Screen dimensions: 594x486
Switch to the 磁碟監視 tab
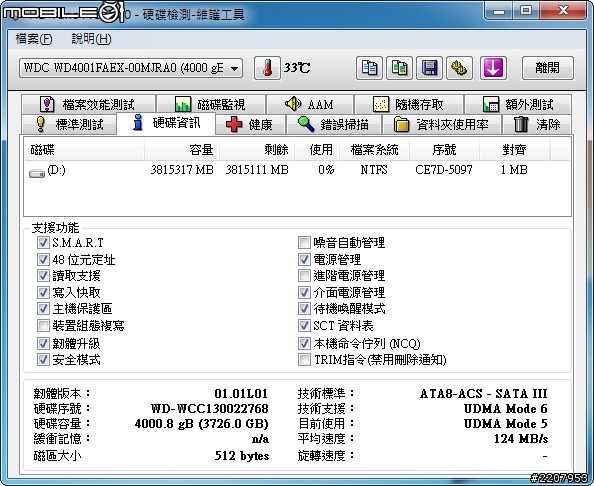[211, 104]
